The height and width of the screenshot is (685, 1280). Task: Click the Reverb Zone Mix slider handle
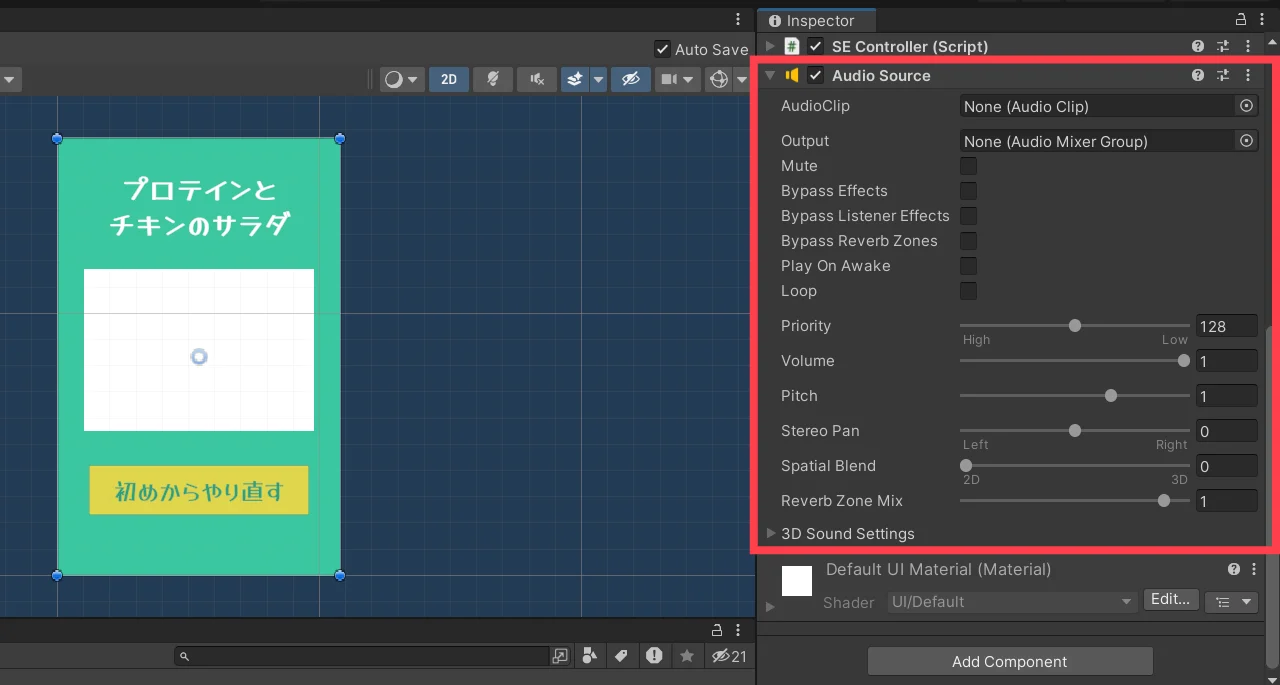(1164, 500)
